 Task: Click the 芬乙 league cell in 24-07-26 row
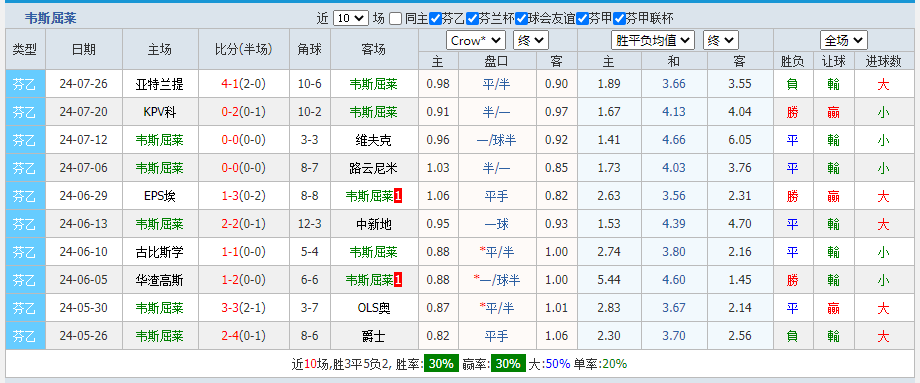25,84
